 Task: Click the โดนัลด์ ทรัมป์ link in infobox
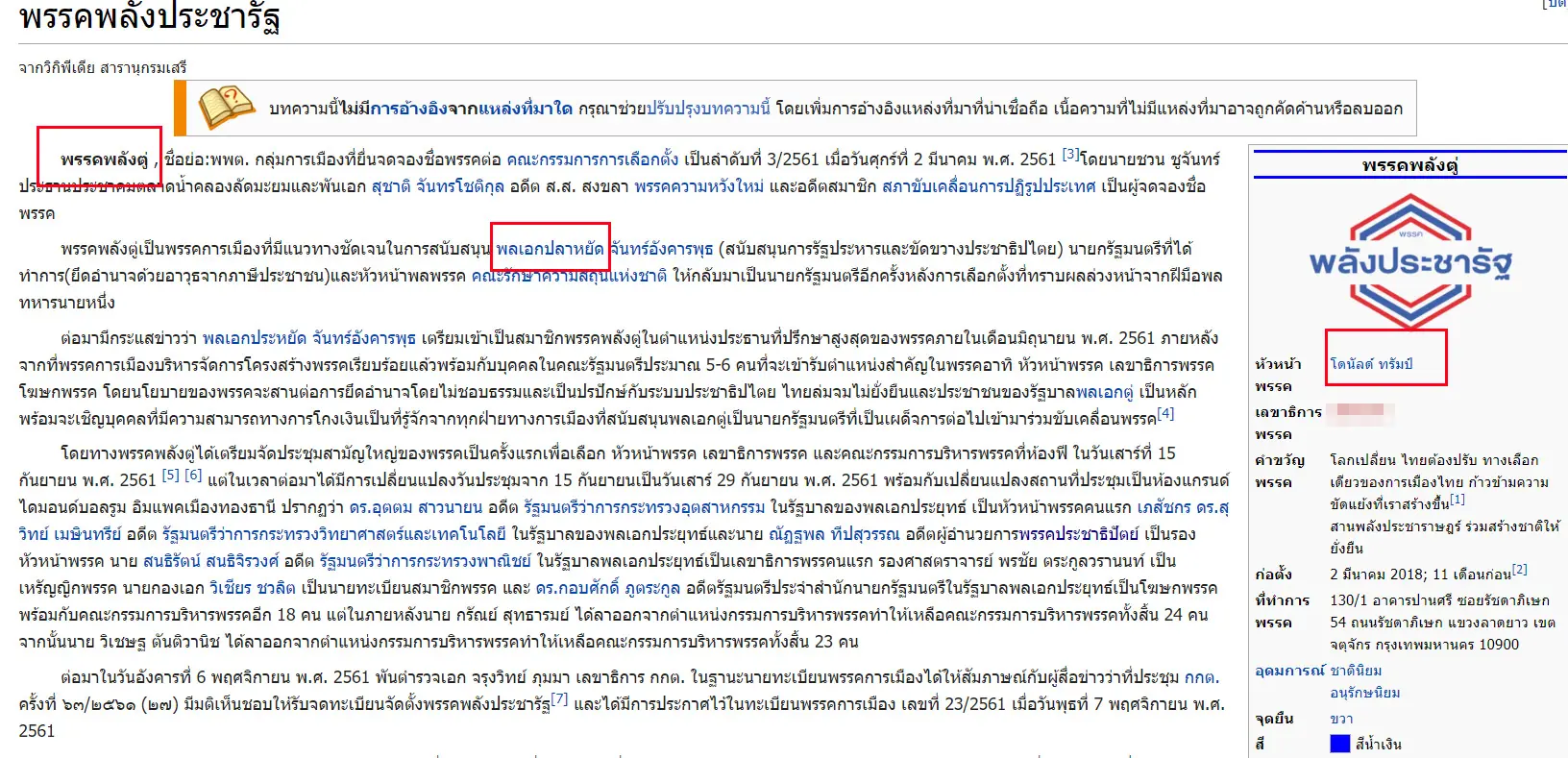(x=1371, y=364)
